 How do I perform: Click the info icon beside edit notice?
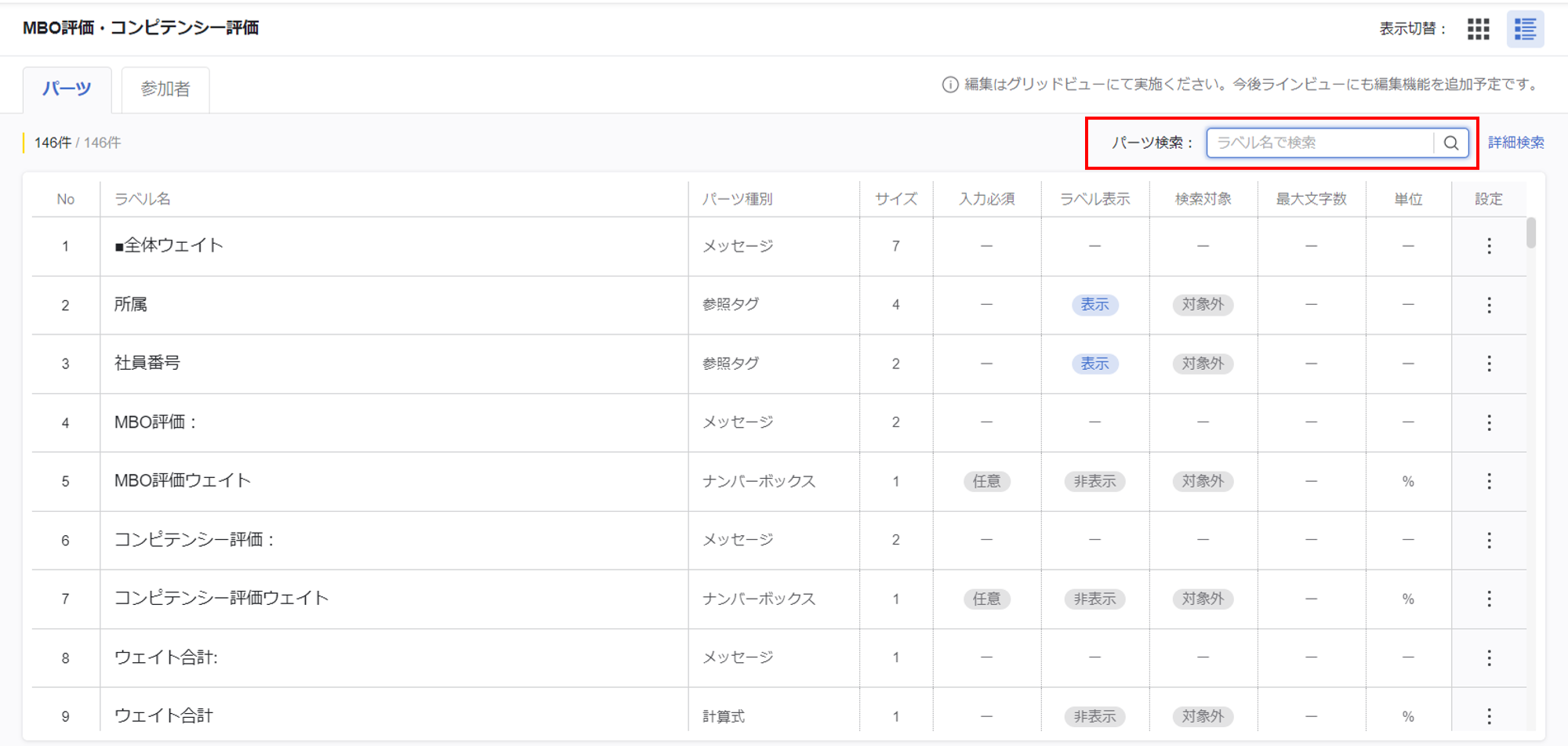coord(949,85)
